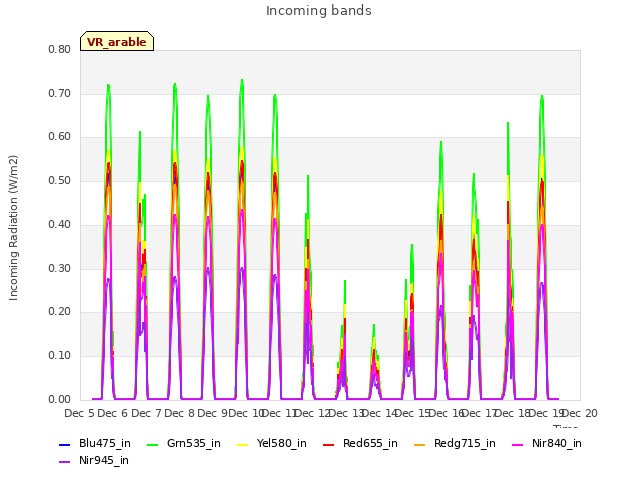This screenshot has width=640, height=480.
Task: Click the Dec 7 x-axis date label
Action: [146, 413]
